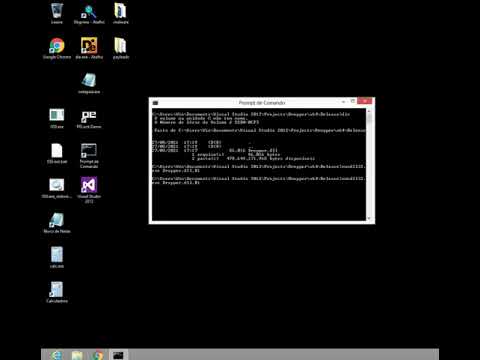The height and width of the screenshot is (360, 480).
Task: Minimize the command prompt window
Action: [x=343, y=101]
